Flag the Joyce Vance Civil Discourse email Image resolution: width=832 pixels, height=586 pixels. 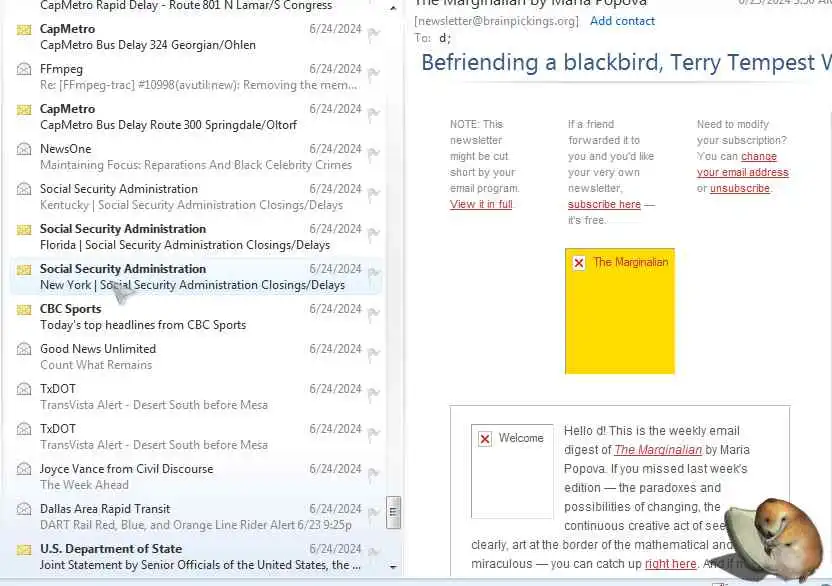(x=374, y=473)
